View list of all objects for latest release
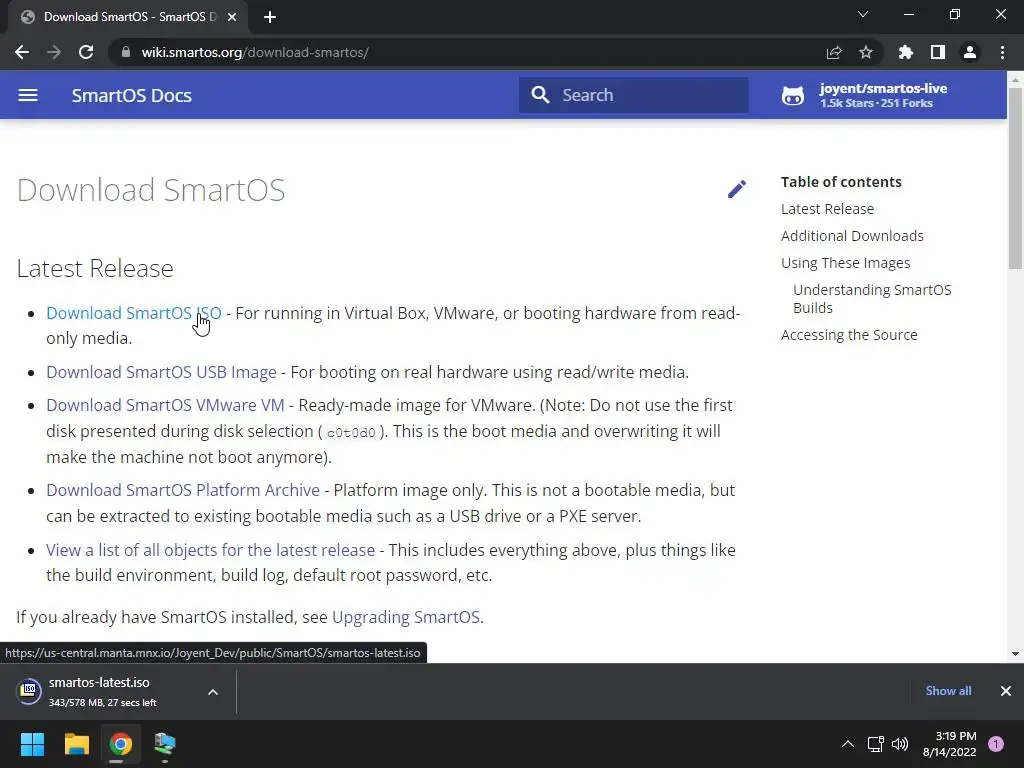Image resolution: width=1024 pixels, height=768 pixels. 210,550
